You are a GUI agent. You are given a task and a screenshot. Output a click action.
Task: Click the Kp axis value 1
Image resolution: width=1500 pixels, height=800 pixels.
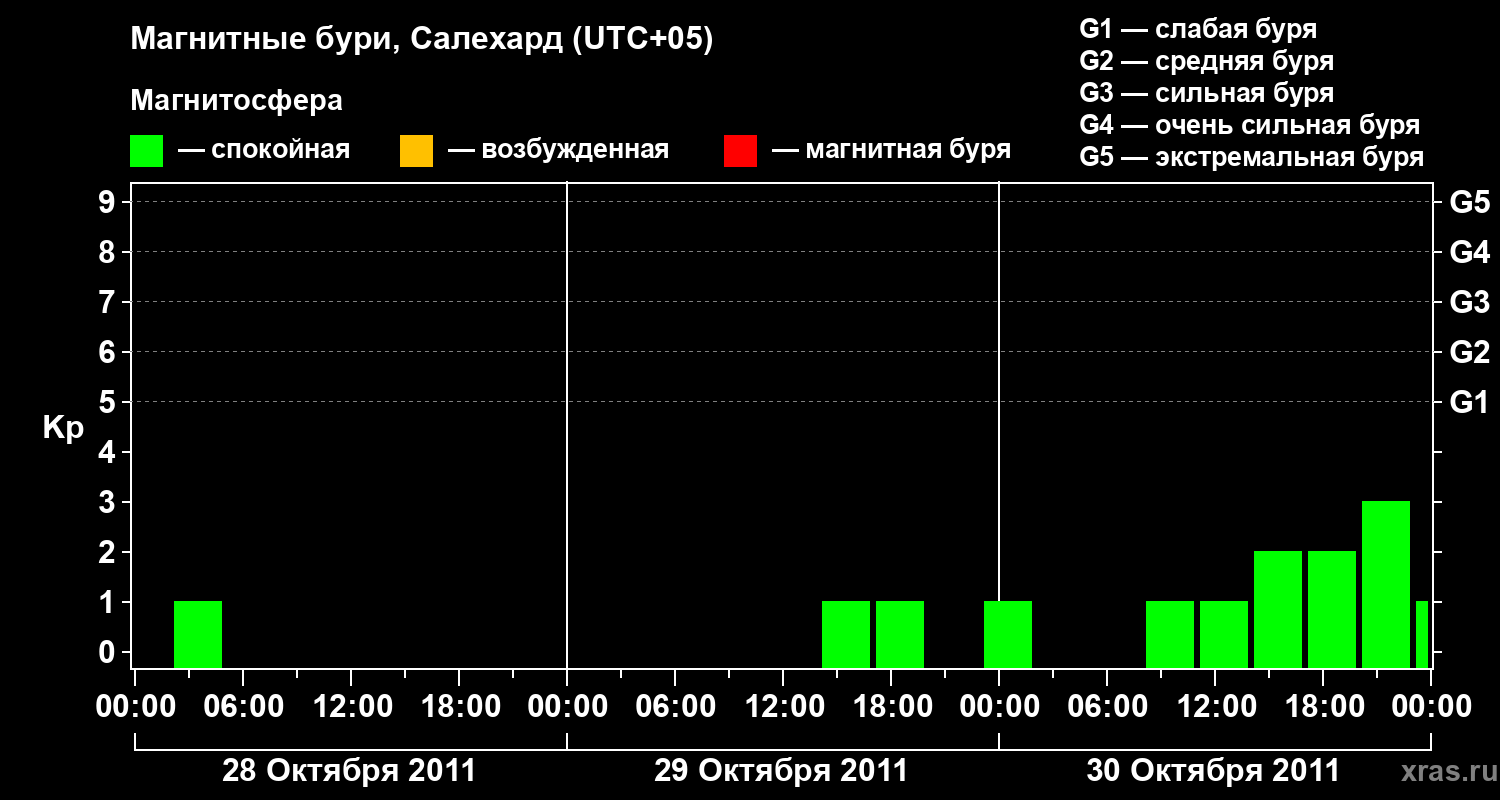[109, 602]
